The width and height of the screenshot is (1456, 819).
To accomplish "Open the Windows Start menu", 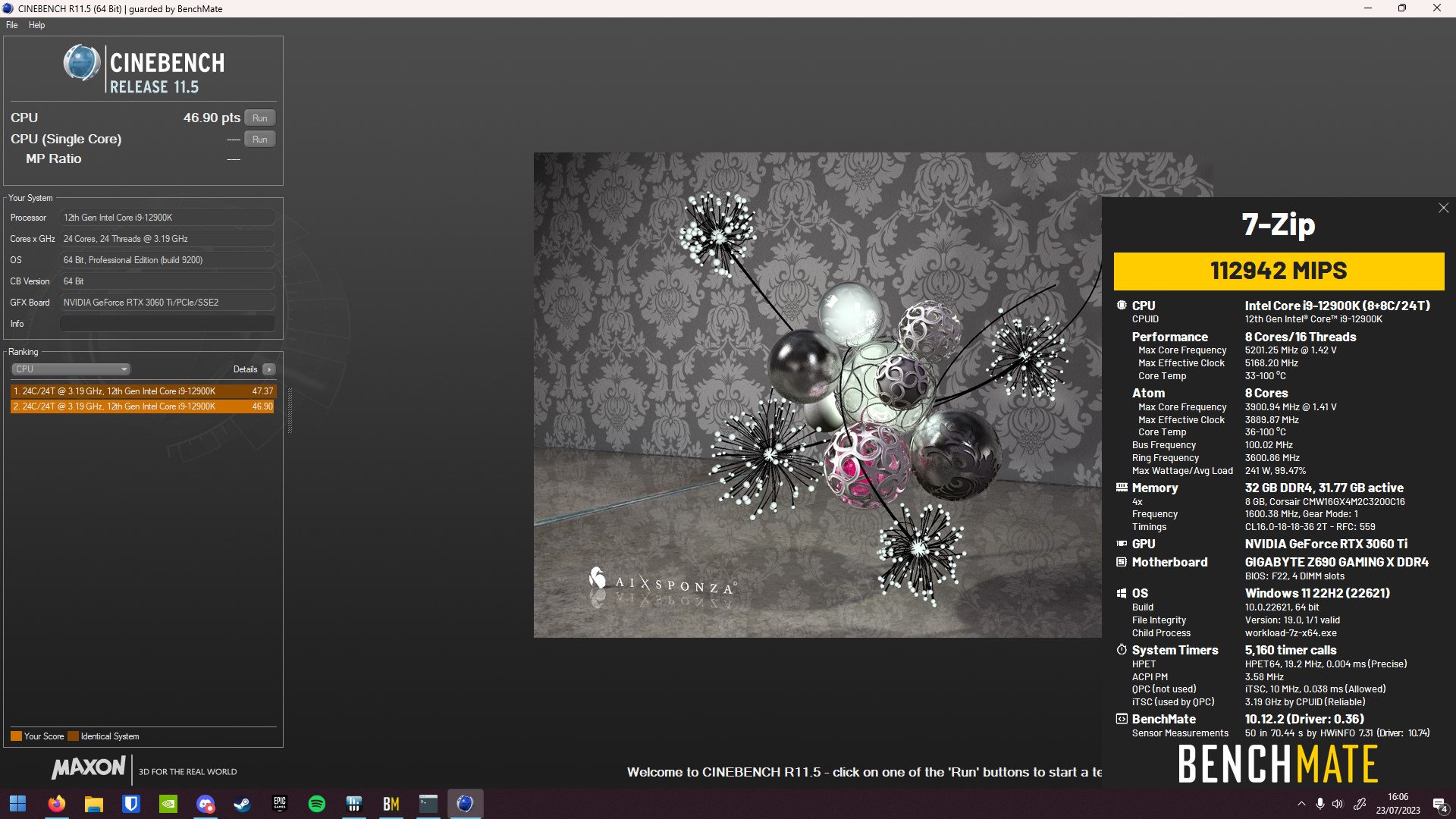I will click(18, 804).
